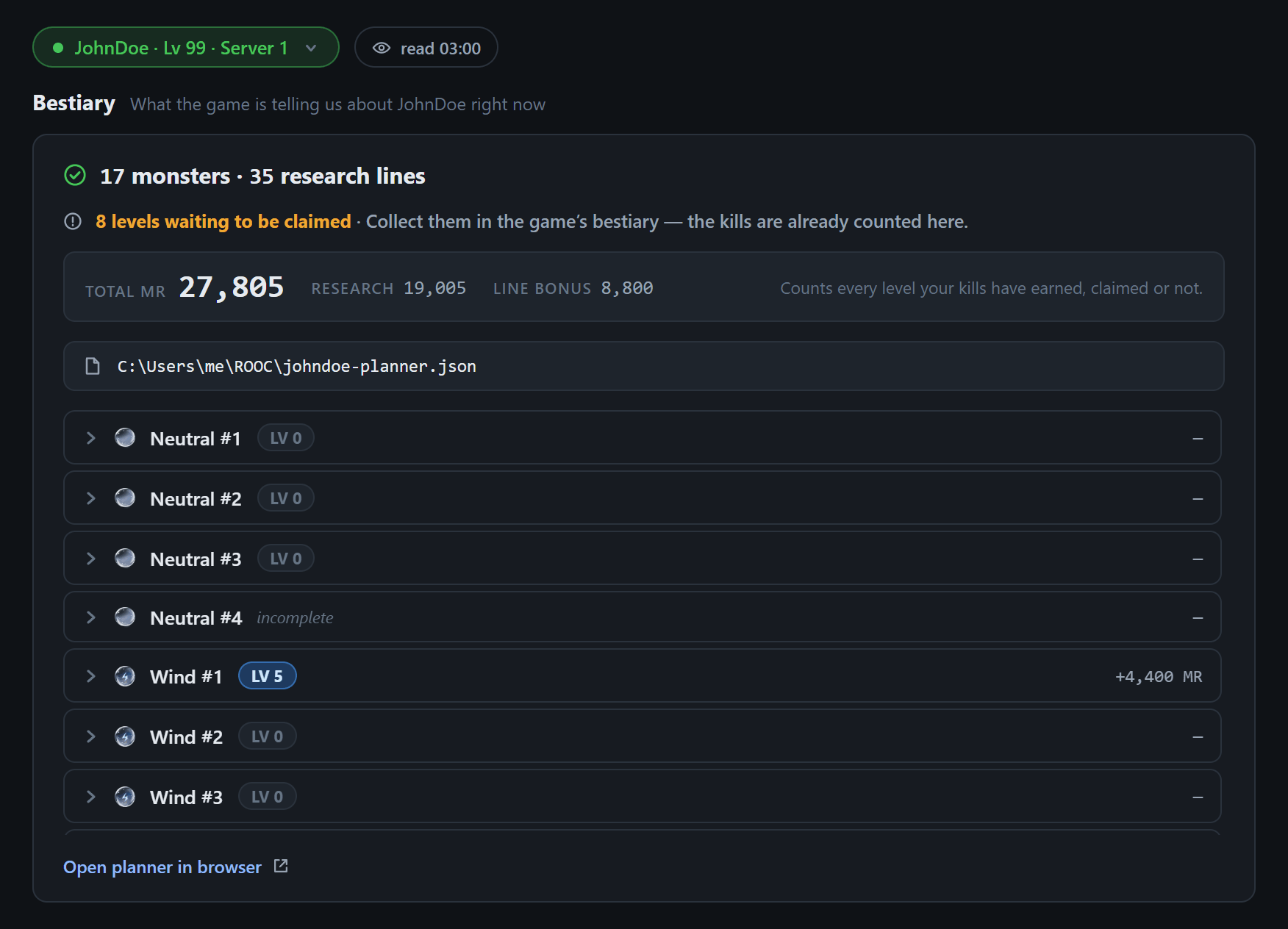Click the green check icon beside 17 monsters
This screenshot has height=929, width=1288.
coord(75,176)
